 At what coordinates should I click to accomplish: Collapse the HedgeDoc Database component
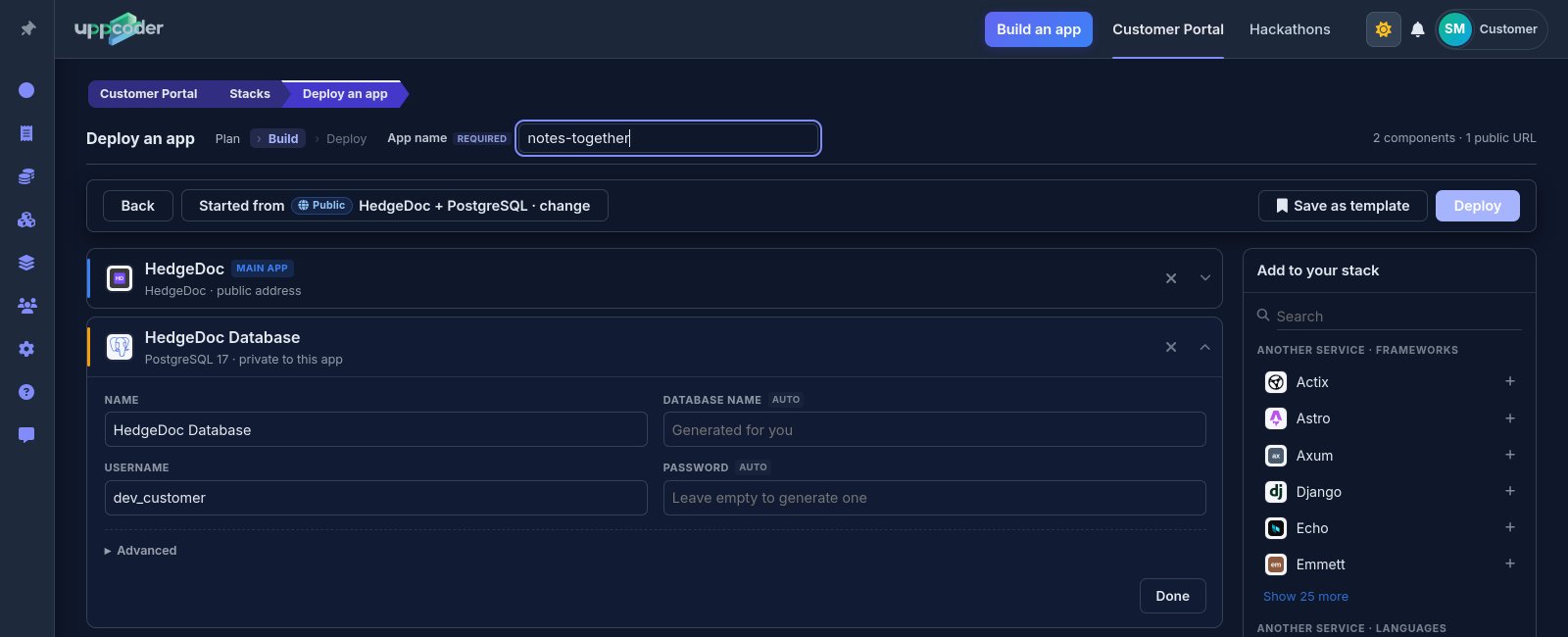coord(1204,347)
